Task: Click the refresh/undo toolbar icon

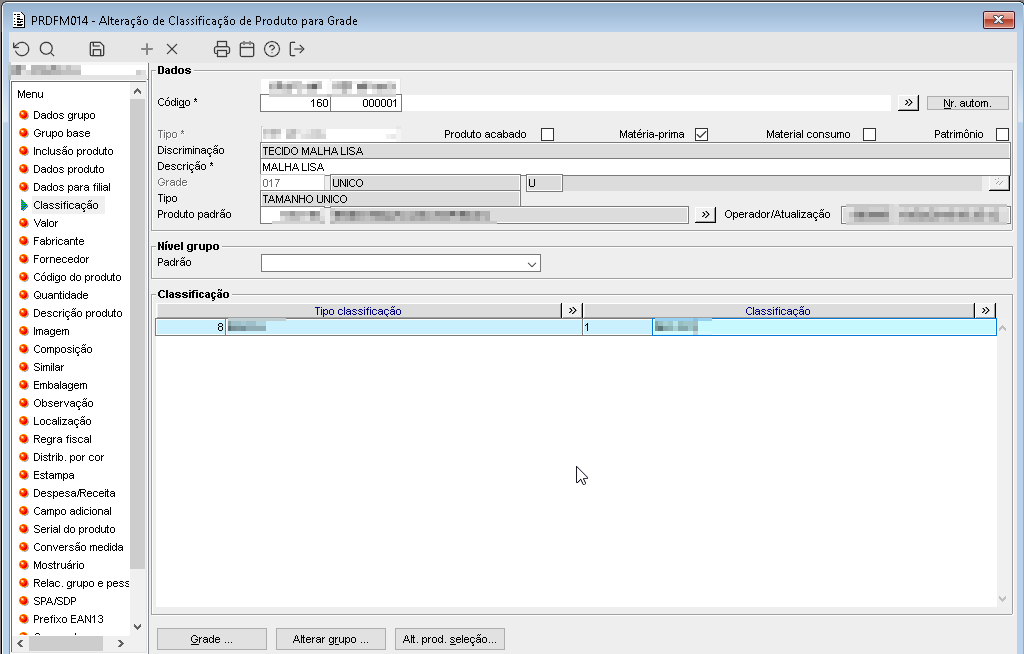Action: point(22,49)
